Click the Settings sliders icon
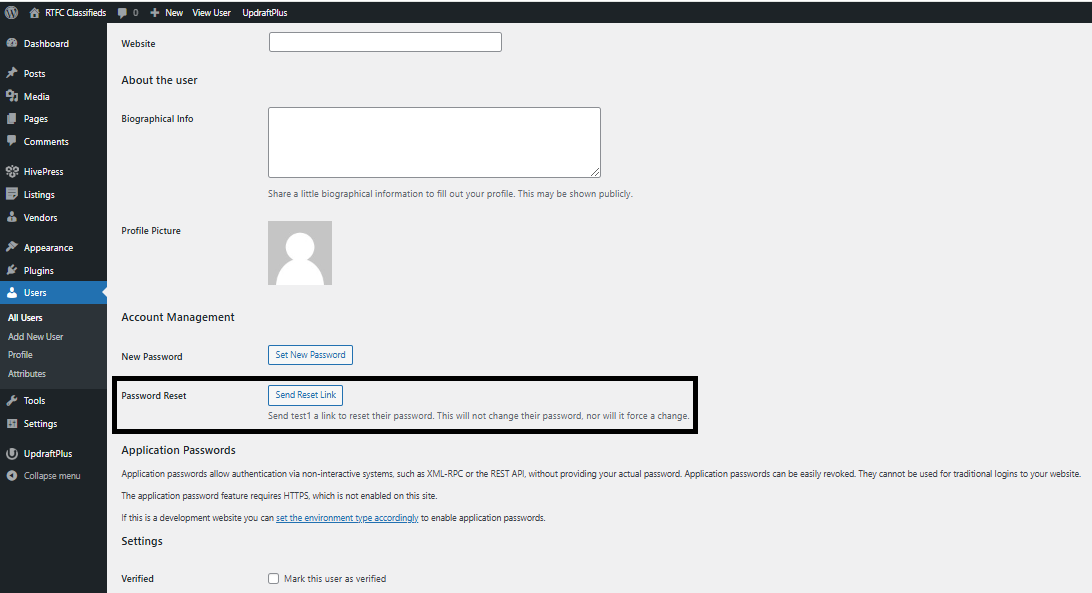1092x593 pixels. tap(12, 424)
